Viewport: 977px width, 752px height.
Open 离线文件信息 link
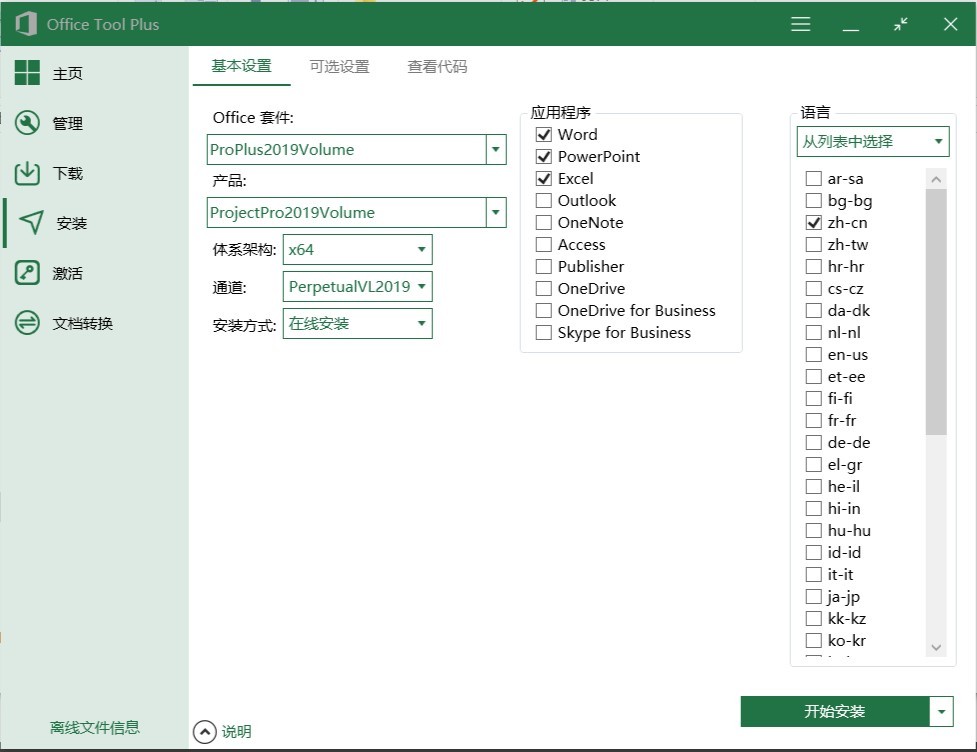click(95, 727)
